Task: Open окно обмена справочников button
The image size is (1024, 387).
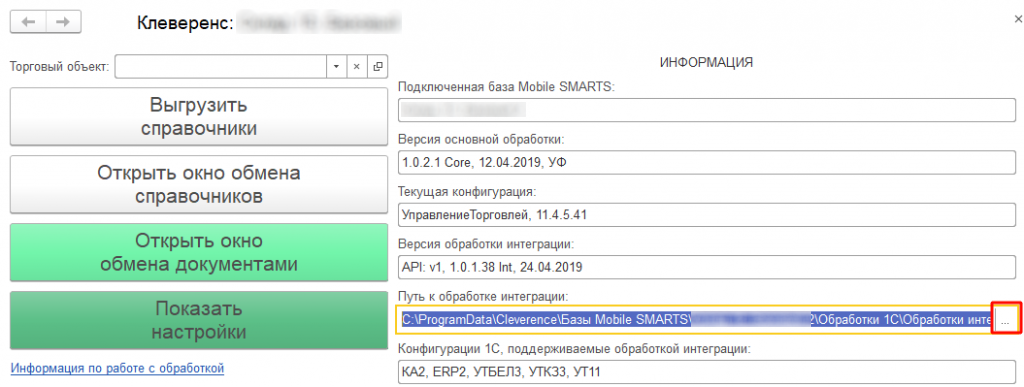Action: coord(199,184)
